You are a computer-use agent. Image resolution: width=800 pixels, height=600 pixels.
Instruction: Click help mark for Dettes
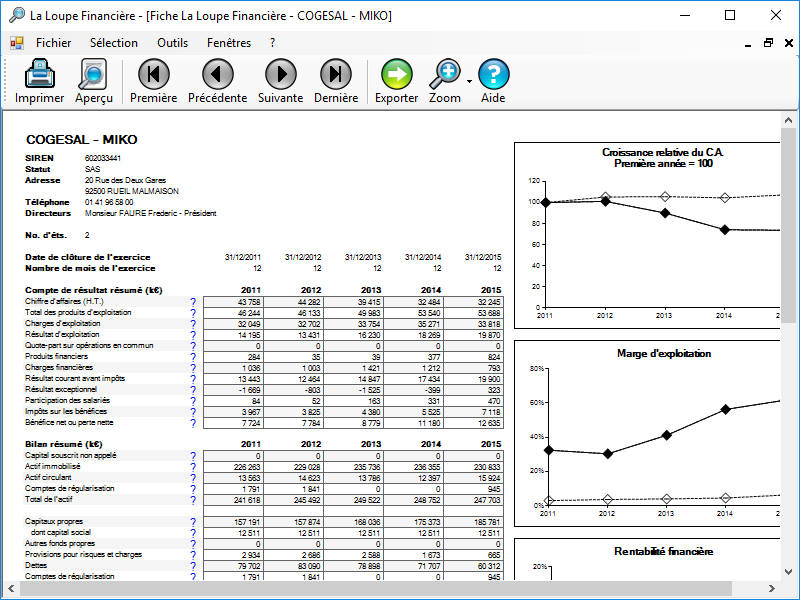click(193, 566)
